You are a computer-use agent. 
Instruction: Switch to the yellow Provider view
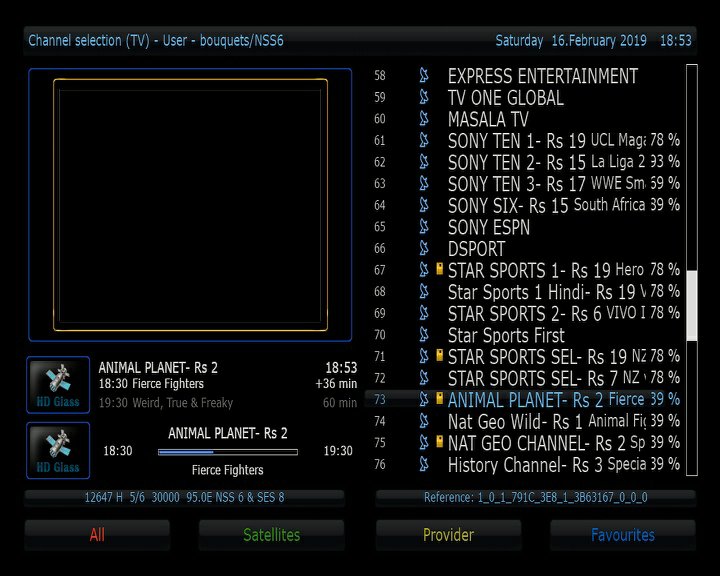[x=448, y=535]
